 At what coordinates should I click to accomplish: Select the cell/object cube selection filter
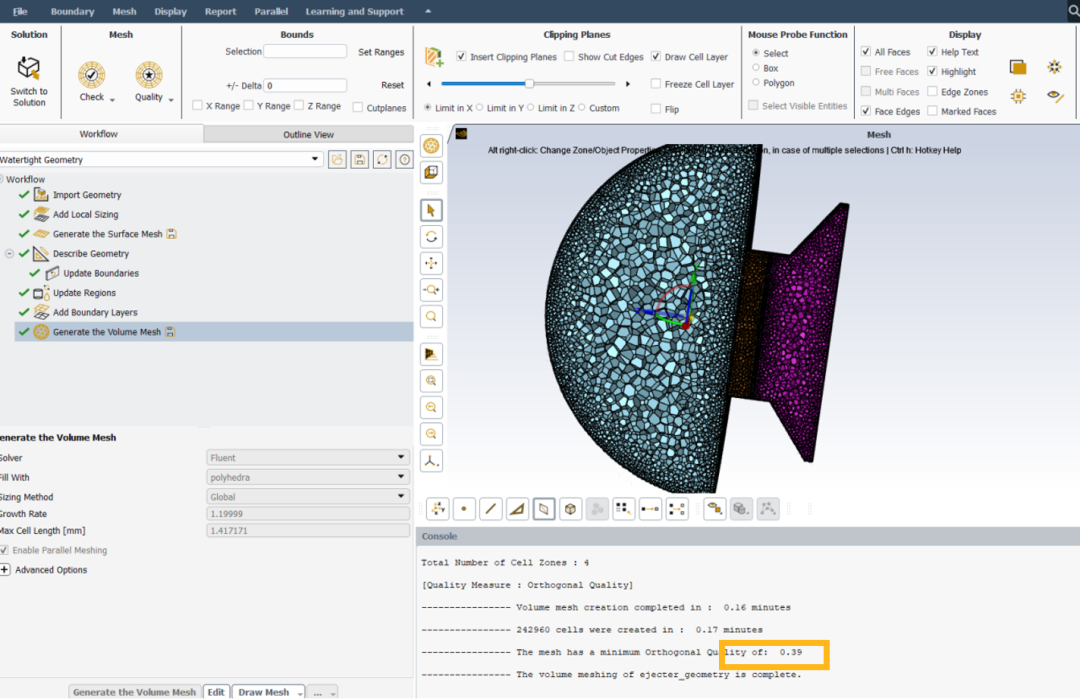[570, 509]
